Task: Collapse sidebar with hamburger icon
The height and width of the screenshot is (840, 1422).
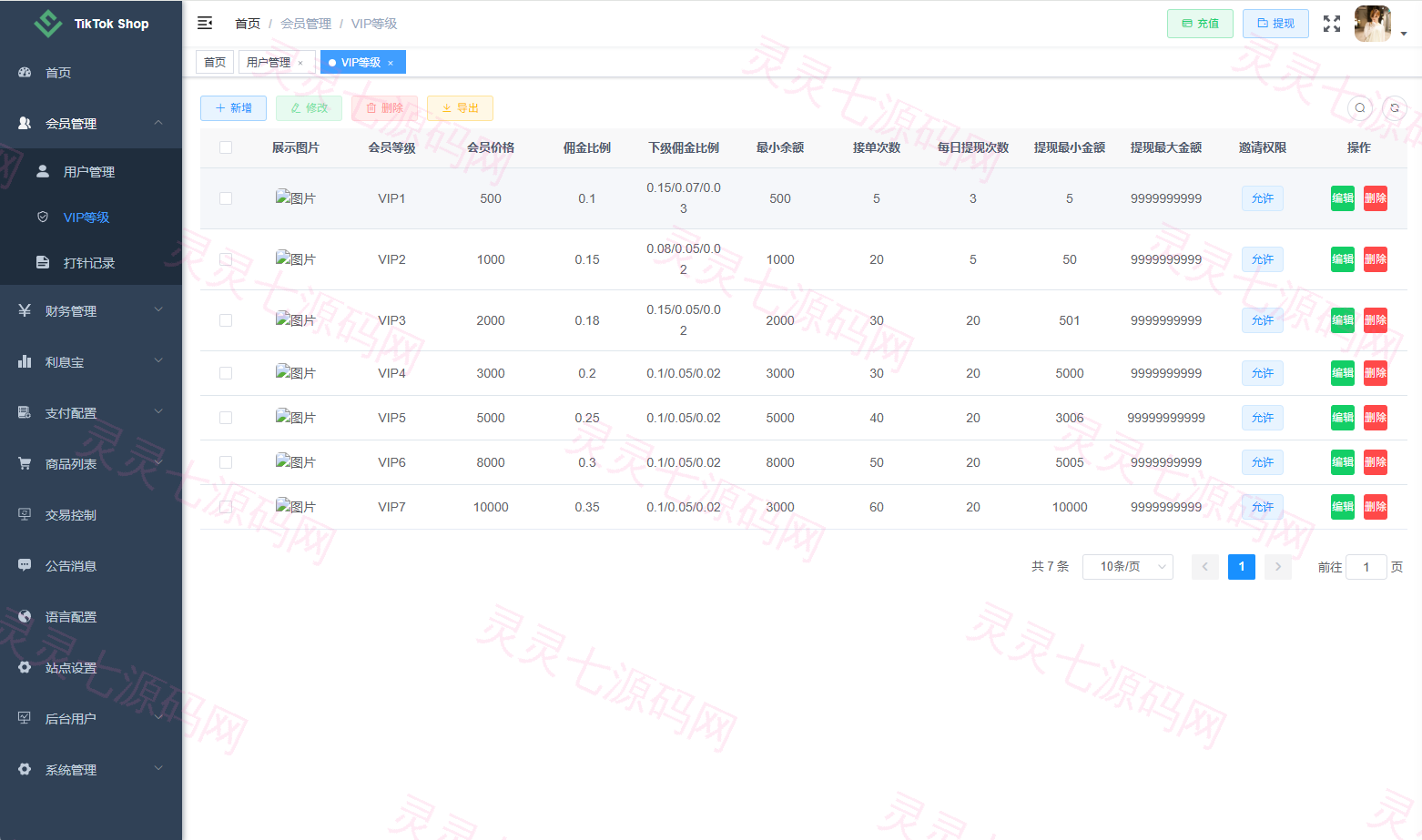Action: tap(205, 23)
